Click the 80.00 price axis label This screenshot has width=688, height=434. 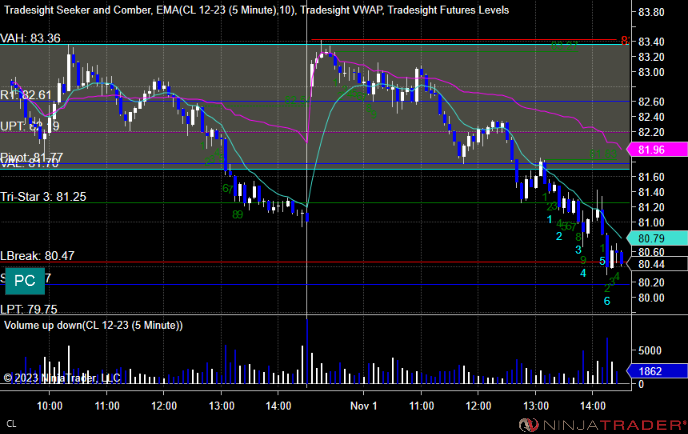pyautogui.click(x=651, y=298)
